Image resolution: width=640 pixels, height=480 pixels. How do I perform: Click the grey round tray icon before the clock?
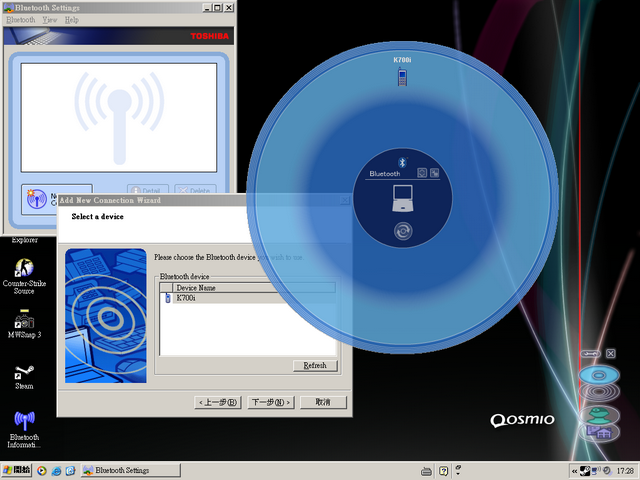tap(607, 471)
